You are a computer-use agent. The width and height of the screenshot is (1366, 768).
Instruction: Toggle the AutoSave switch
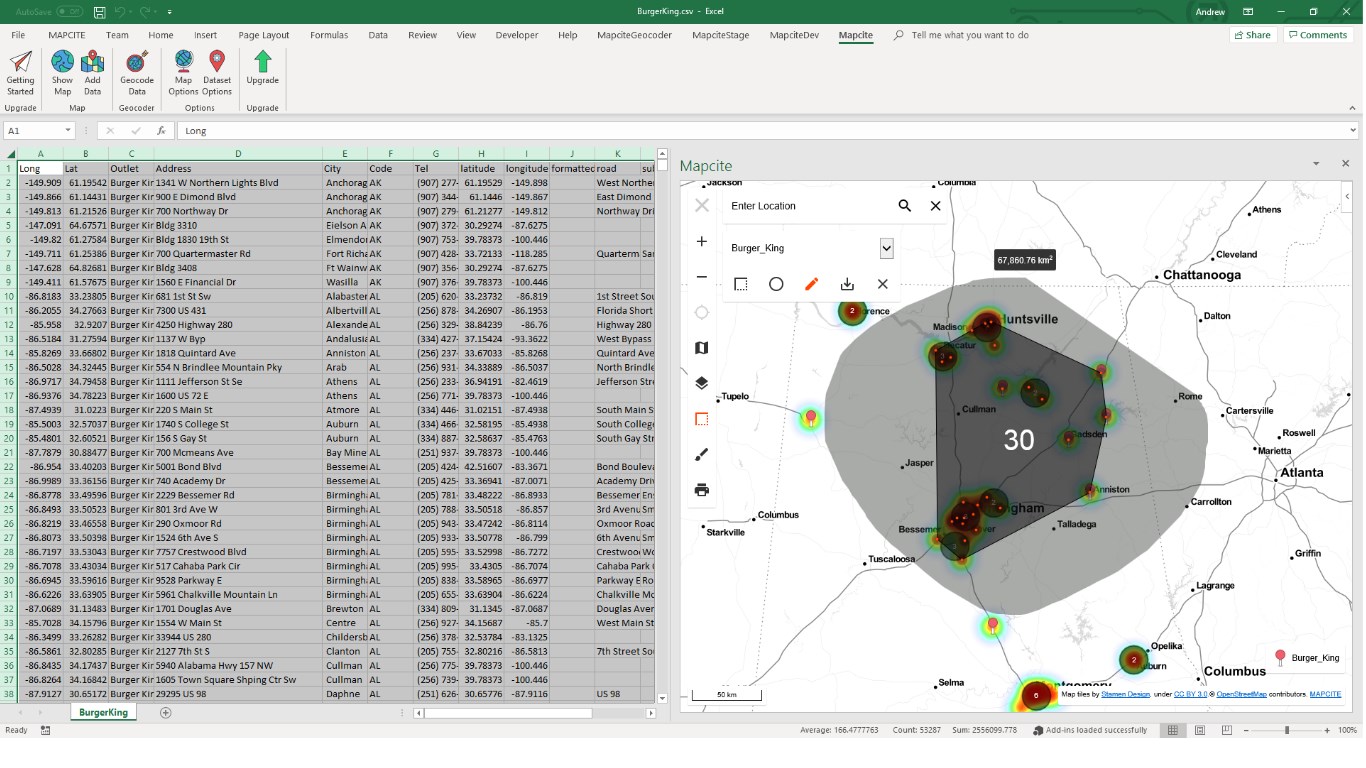point(69,12)
